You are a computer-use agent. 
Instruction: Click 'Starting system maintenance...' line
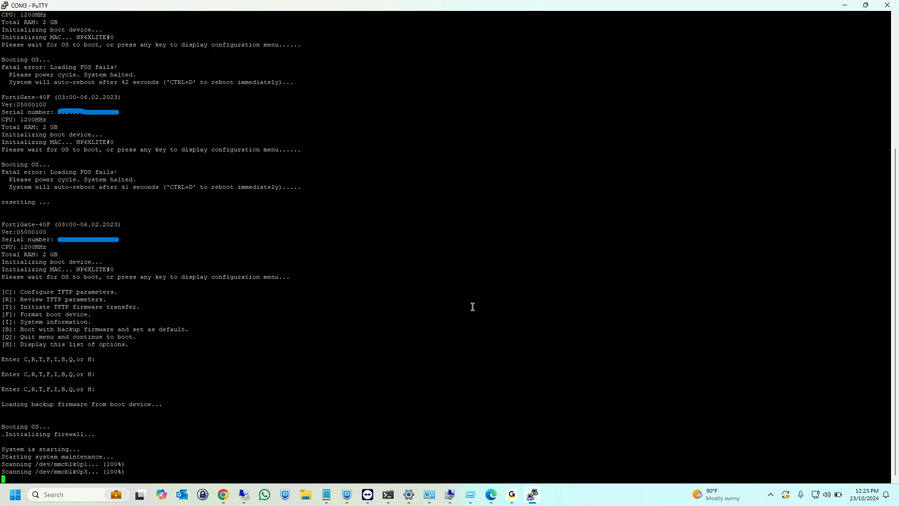tap(57, 456)
